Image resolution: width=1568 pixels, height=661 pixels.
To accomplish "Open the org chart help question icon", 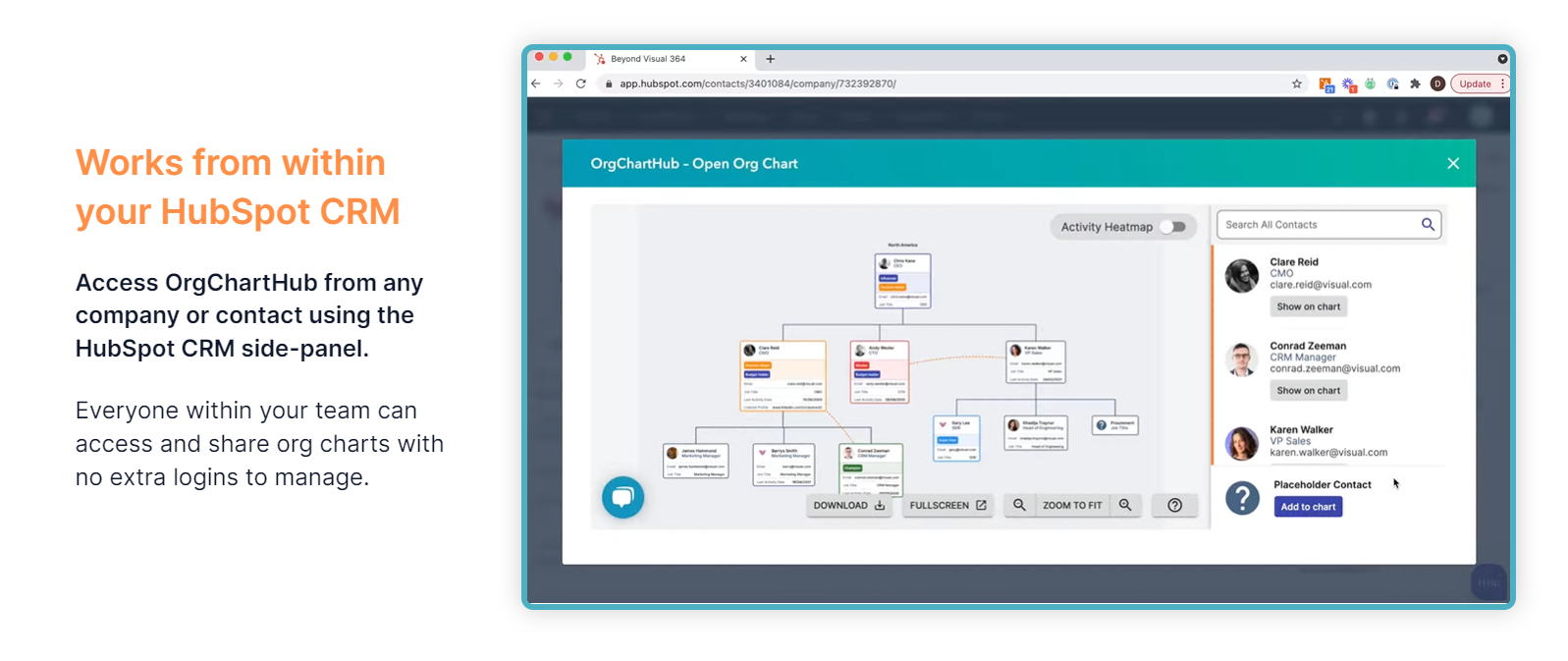I will pos(1174,505).
